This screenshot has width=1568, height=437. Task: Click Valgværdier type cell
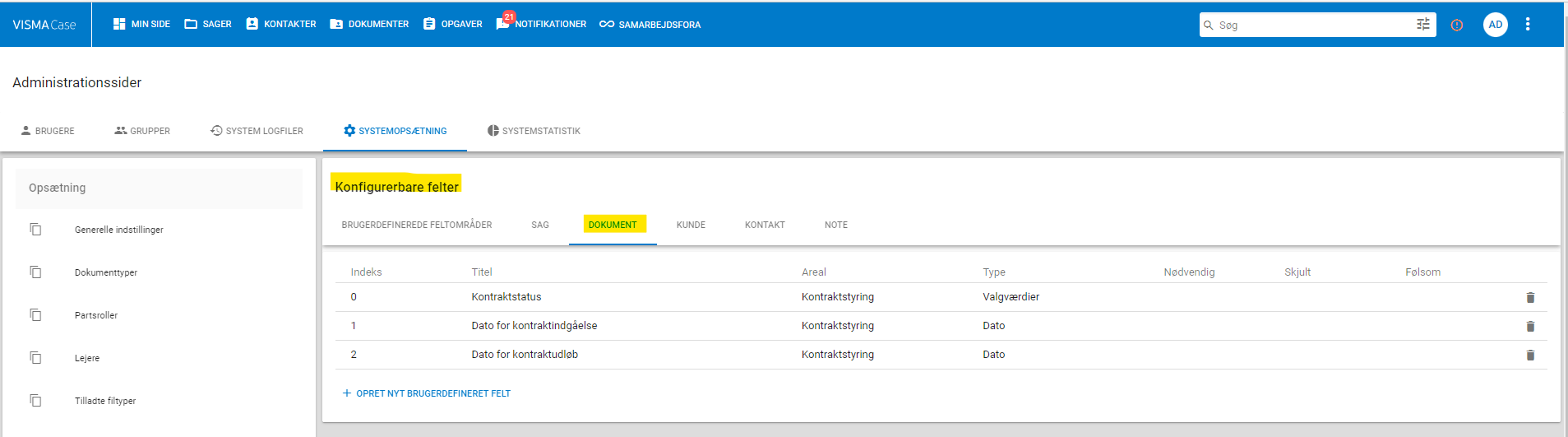point(1011,297)
